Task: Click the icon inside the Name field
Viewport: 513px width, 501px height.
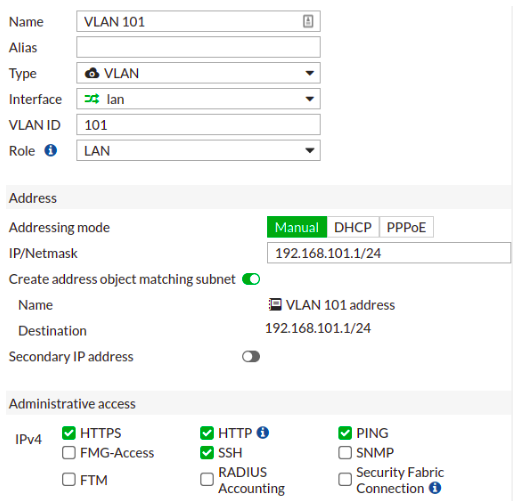Action: click(308, 21)
